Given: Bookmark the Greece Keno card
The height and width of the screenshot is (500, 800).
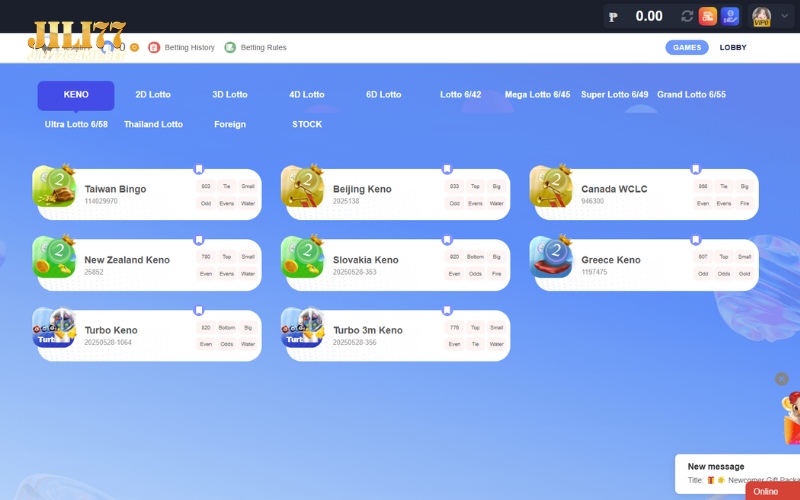Looking at the screenshot, I should pyautogui.click(x=695, y=240).
